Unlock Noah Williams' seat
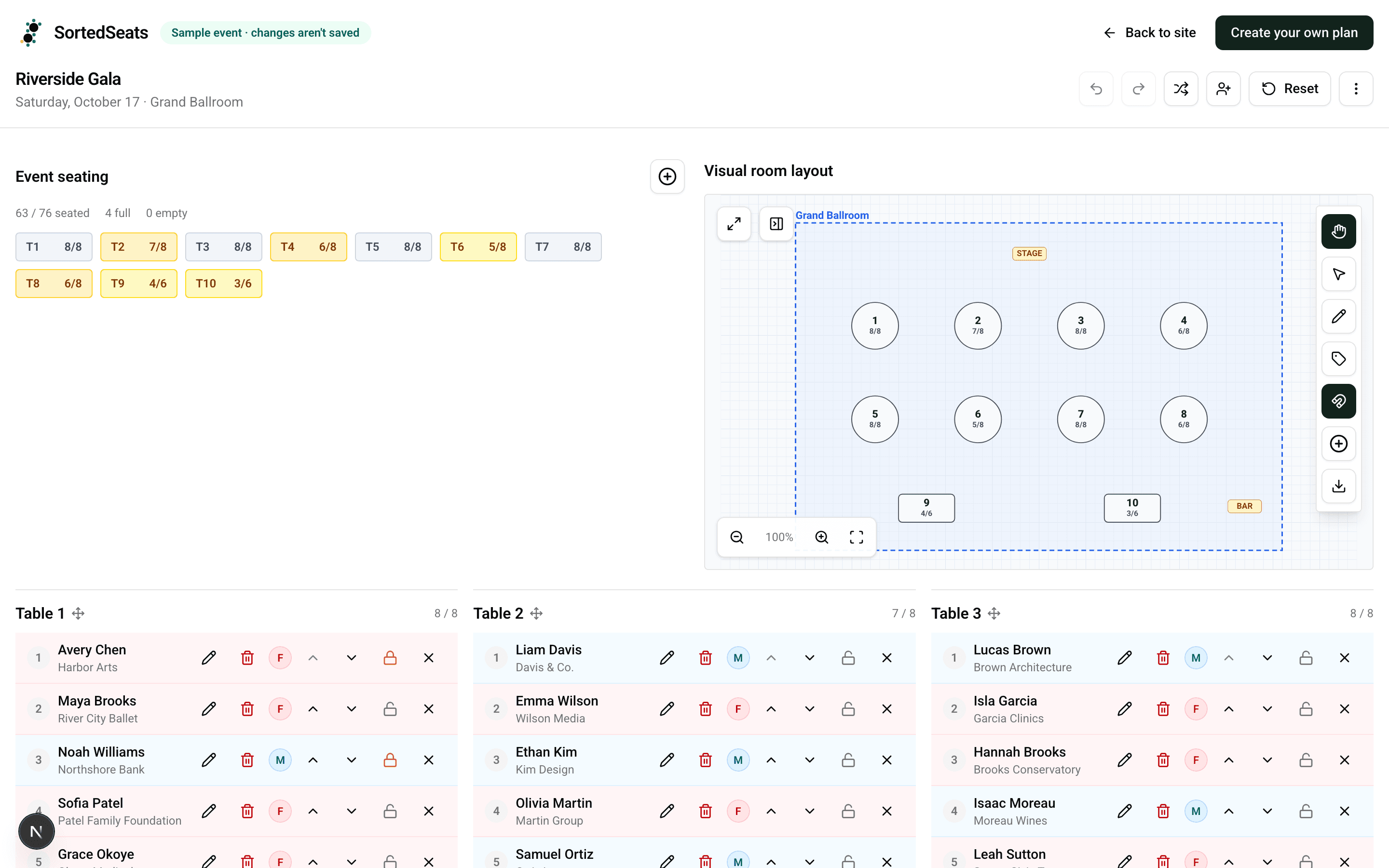This screenshot has width=1389, height=868. [x=390, y=760]
